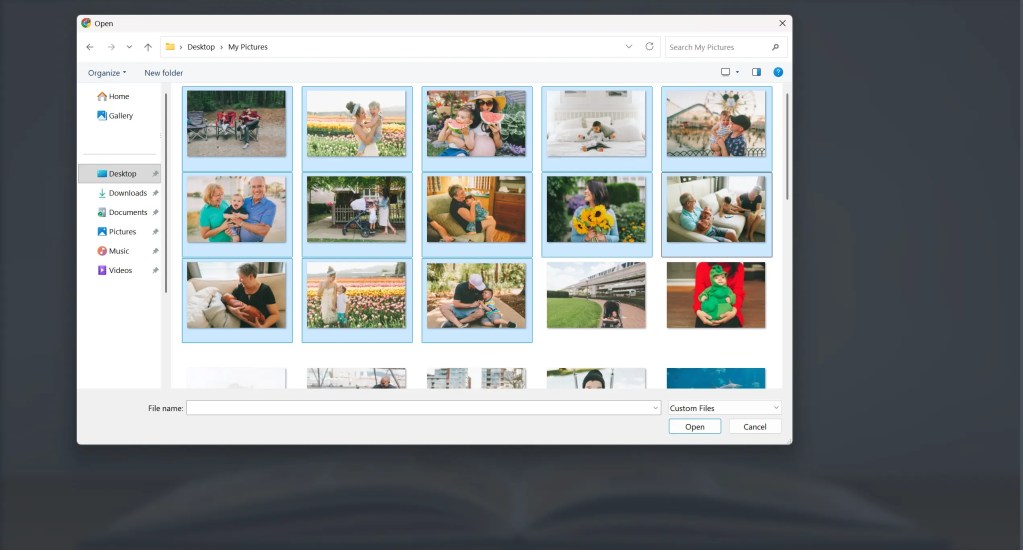This screenshot has height=550, width=1023.
Task: Click the Refresh icon in address bar
Action: point(650,47)
